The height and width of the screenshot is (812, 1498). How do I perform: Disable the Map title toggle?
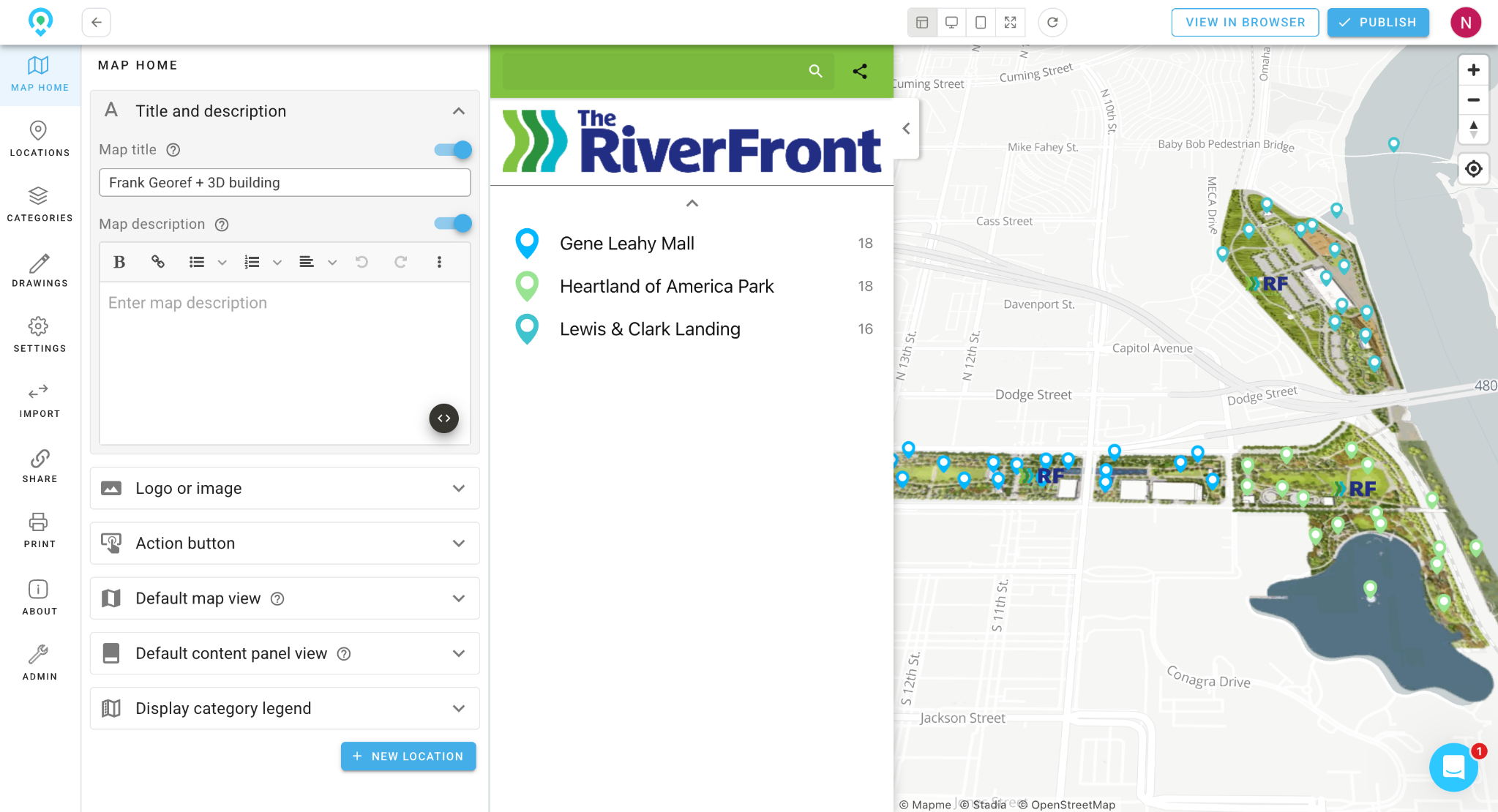(x=453, y=150)
